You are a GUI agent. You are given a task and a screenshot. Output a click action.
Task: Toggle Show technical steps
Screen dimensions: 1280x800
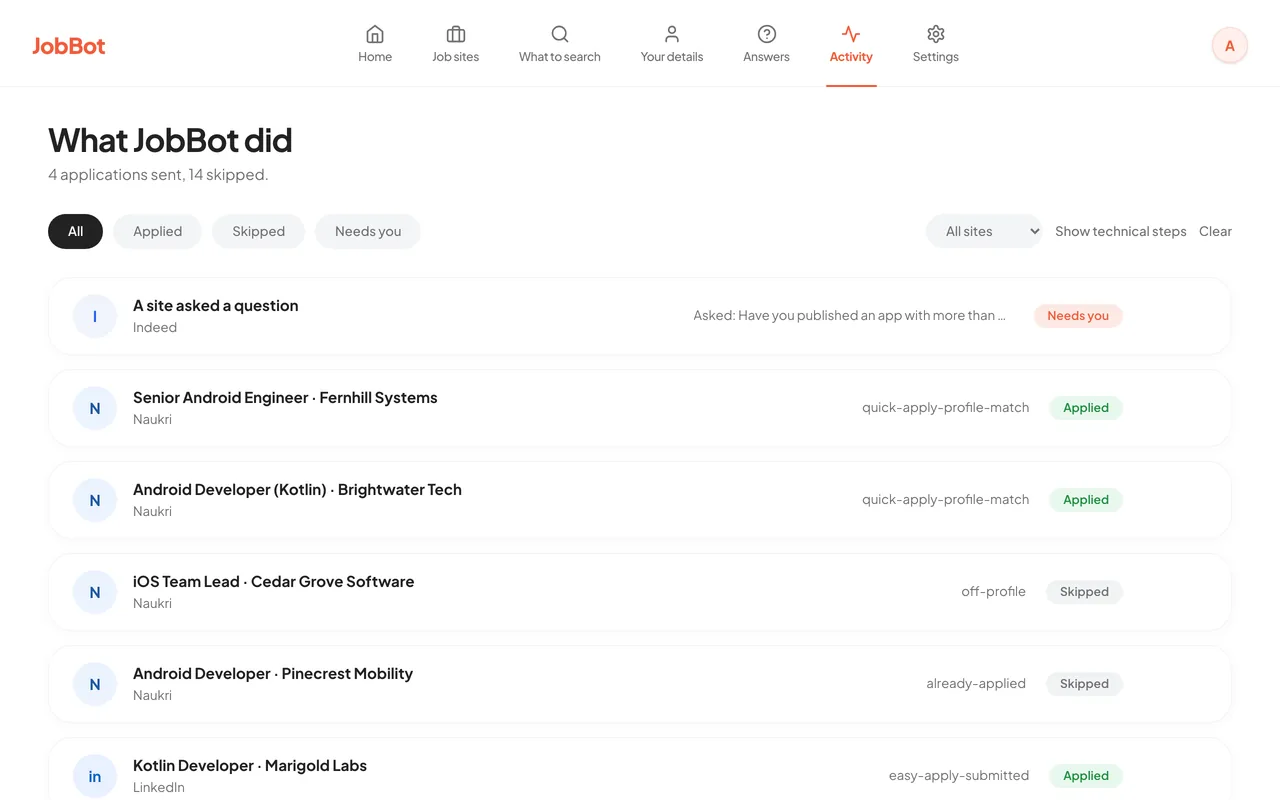[x=1121, y=231]
